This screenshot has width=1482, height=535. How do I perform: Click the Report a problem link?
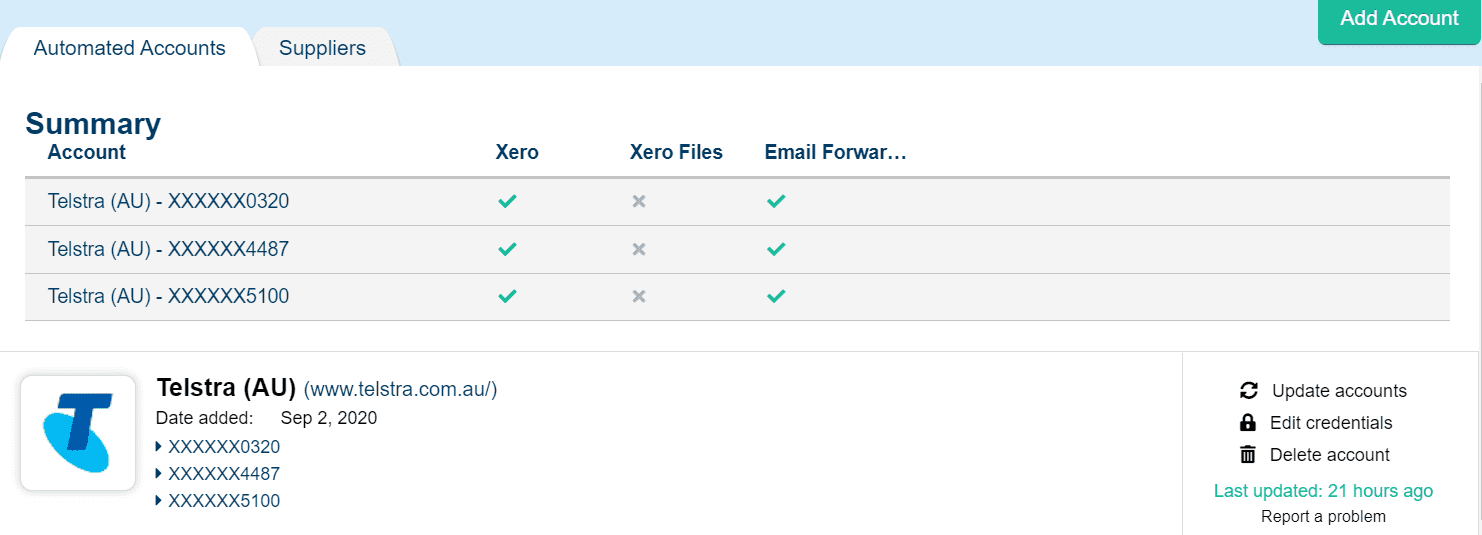[x=1323, y=517]
